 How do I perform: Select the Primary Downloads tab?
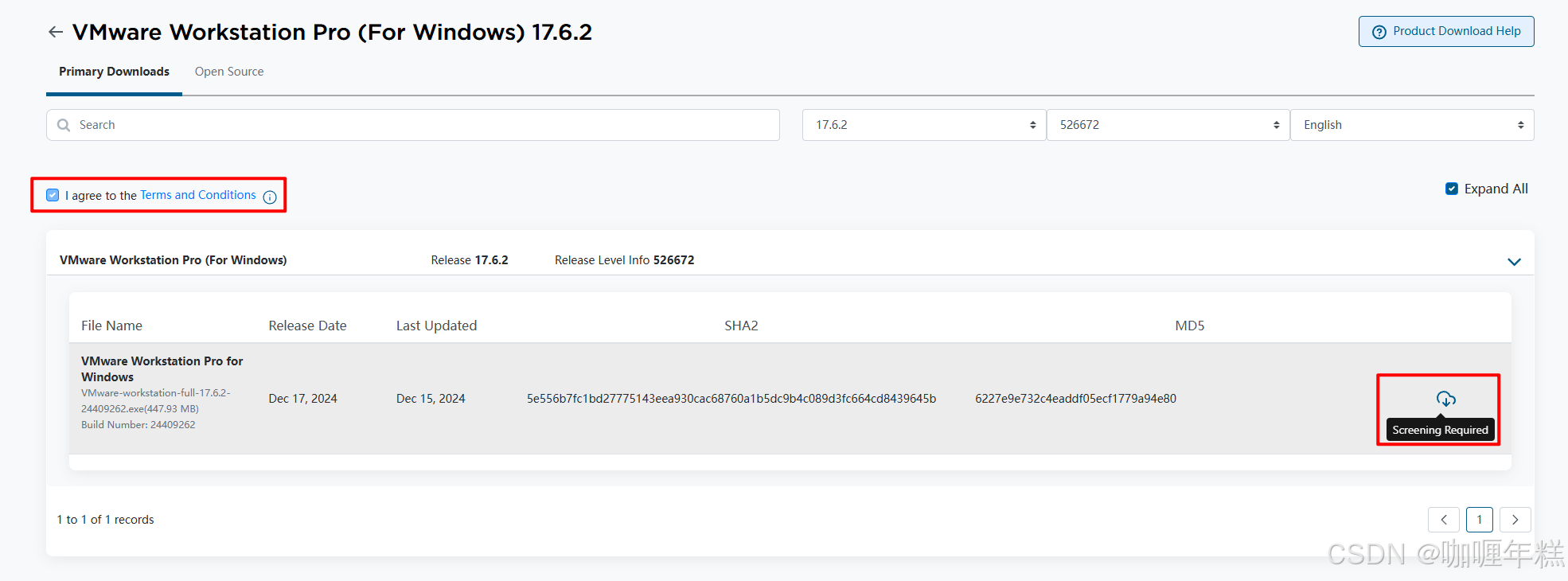point(114,72)
